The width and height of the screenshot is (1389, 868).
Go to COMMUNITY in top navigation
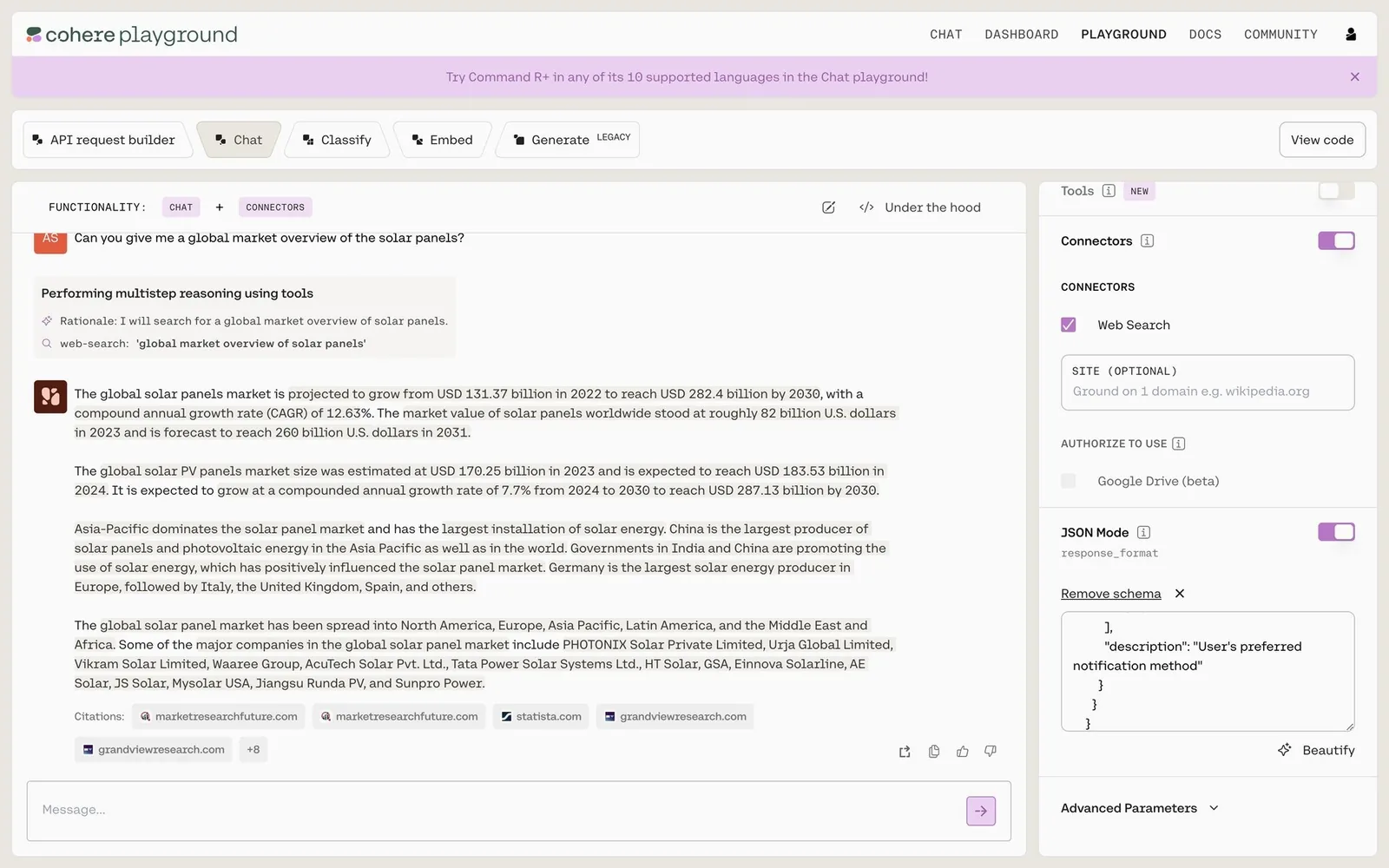[1280, 35]
